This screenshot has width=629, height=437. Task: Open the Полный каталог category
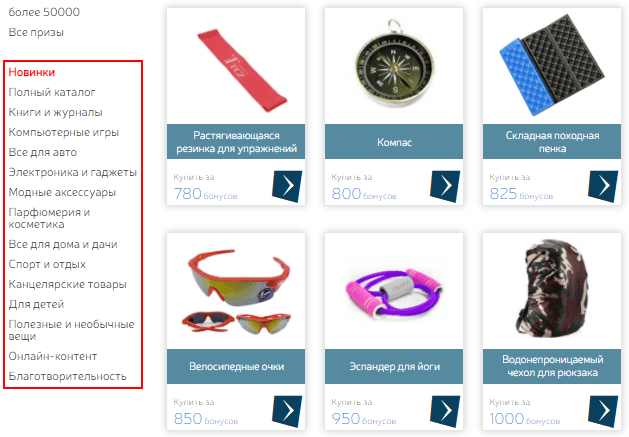52,92
